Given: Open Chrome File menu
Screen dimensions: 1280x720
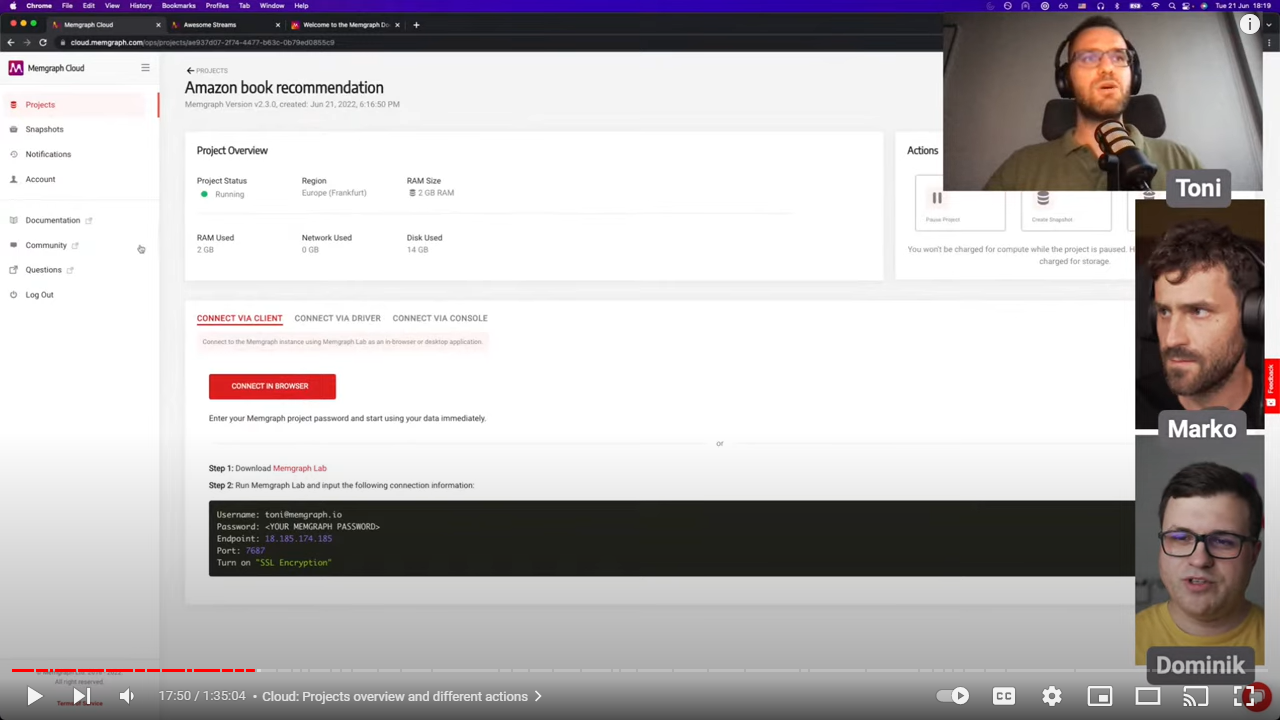Looking at the screenshot, I should click(67, 6).
